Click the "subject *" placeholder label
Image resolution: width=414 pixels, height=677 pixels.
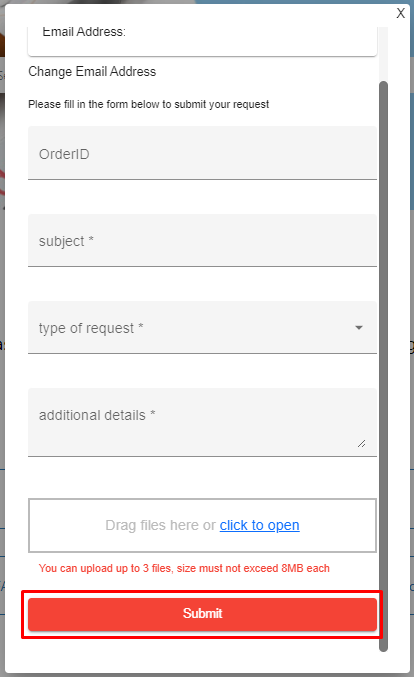(66, 241)
